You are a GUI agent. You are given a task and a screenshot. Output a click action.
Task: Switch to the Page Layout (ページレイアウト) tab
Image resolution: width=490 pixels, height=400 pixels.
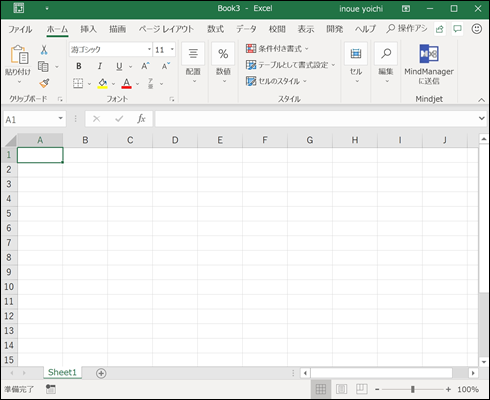(x=166, y=29)
